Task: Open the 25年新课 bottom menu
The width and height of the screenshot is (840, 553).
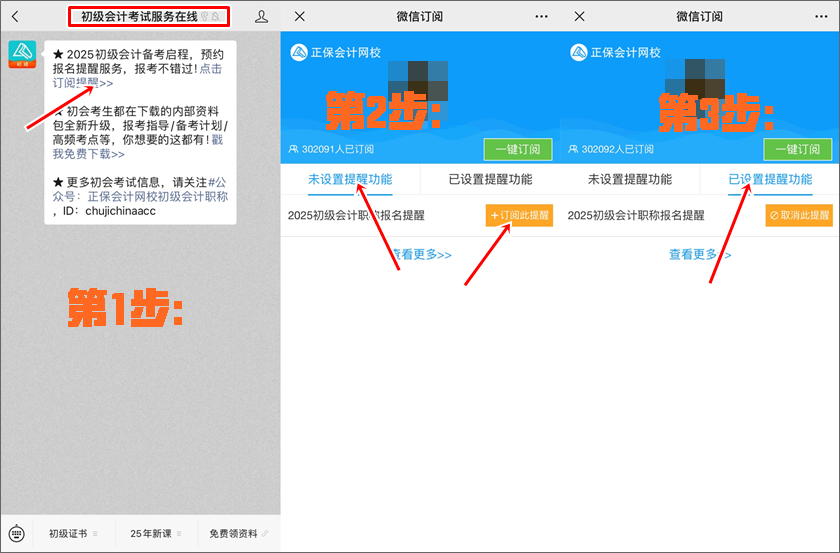Action: 156,534
